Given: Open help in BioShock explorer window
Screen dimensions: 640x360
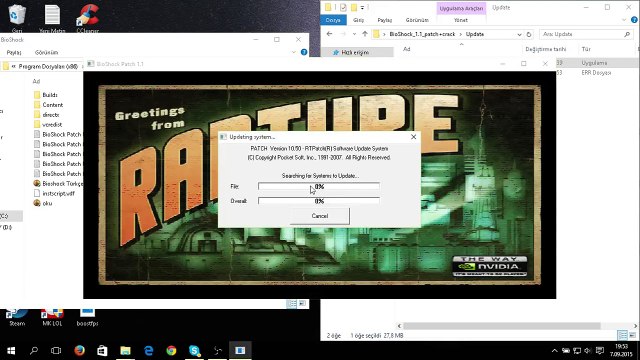Looking at the screenshot, I should pyautogui.click(x=304, y=52).
